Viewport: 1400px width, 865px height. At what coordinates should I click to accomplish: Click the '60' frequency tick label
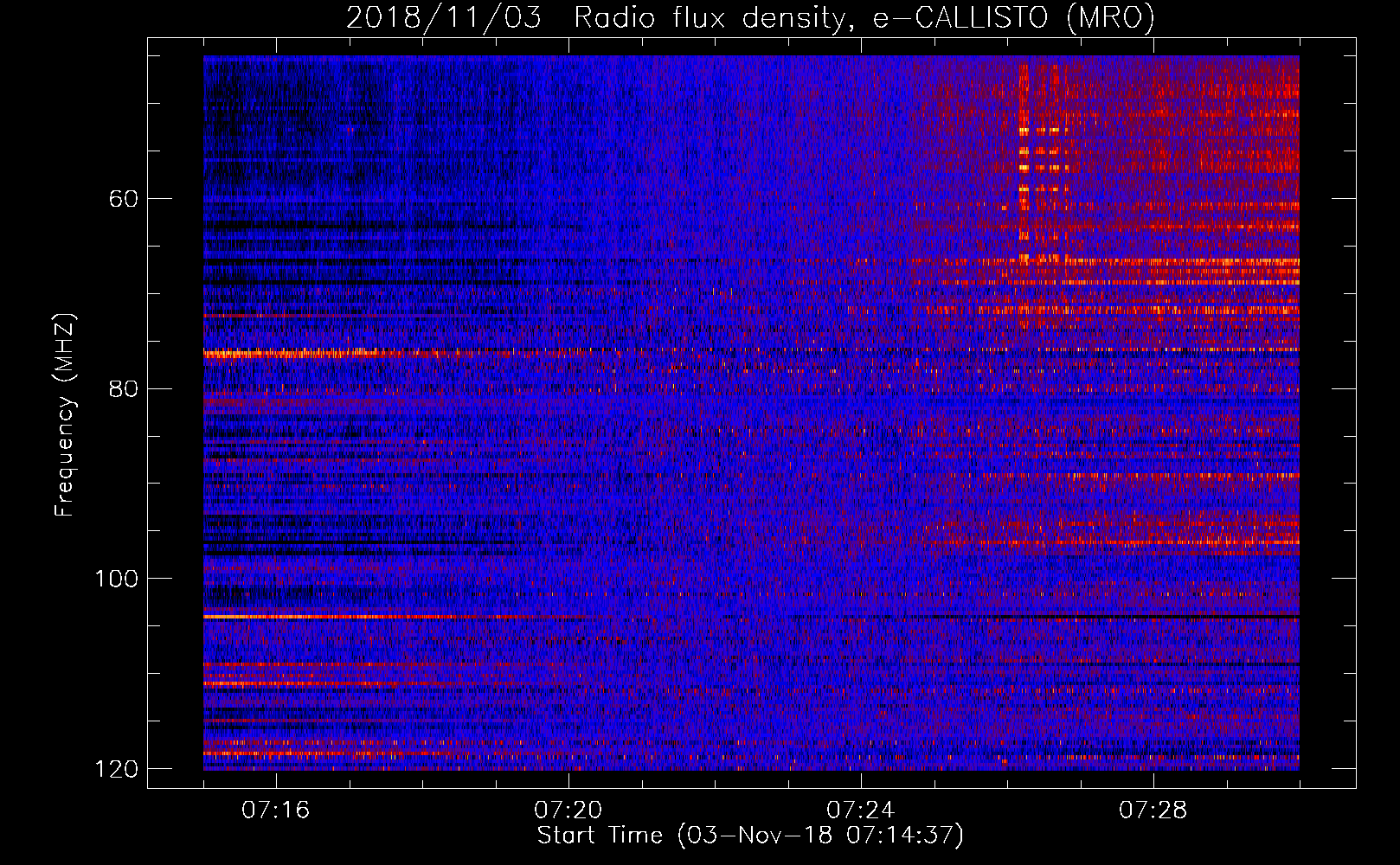124,199
